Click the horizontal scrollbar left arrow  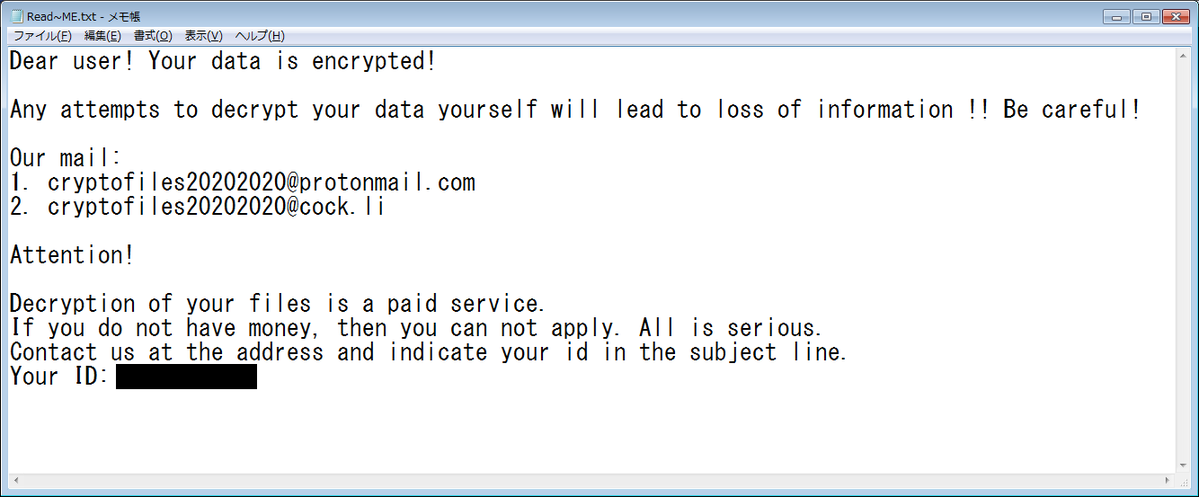click(15, 482)
